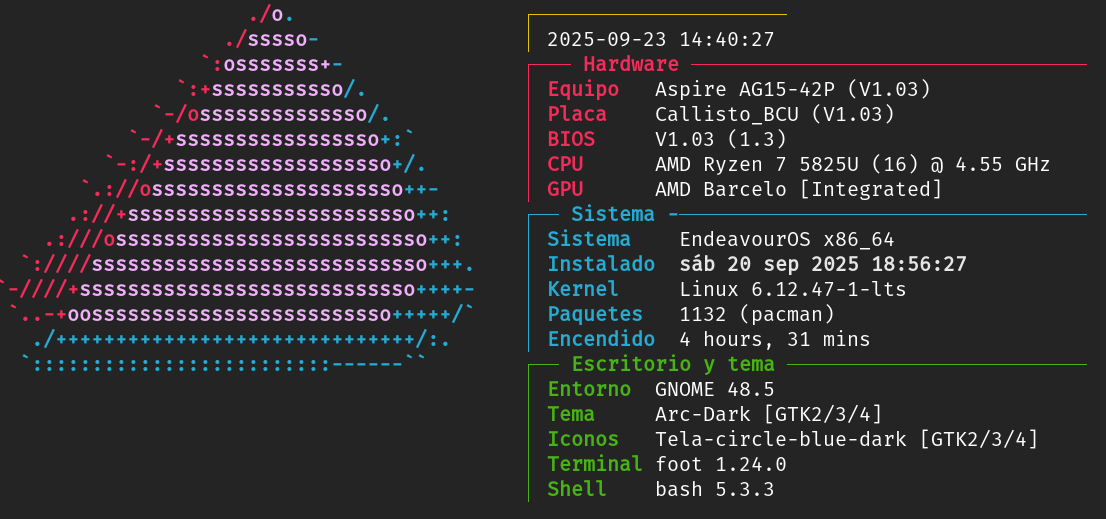The width and height of the screenshot is (1106, 519).
Task: Click the date and time 2025-09-23 line
Action: (661, 40)
